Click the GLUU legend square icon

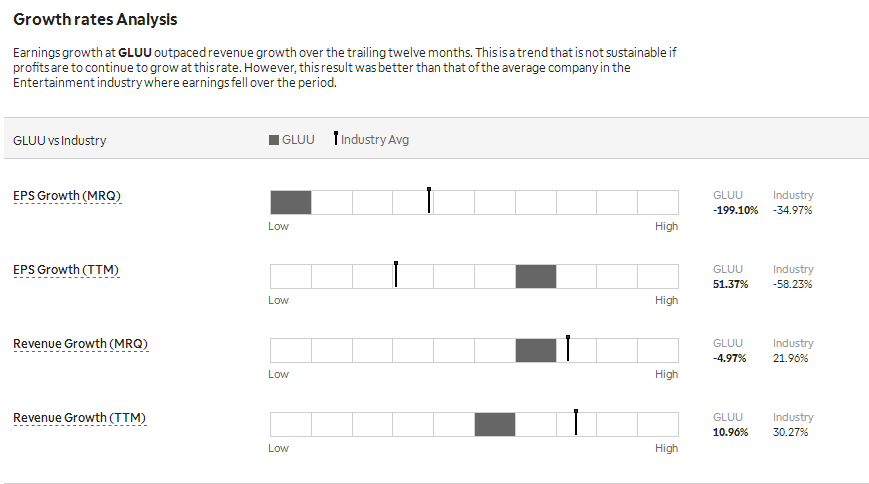(x=274, y=140)
